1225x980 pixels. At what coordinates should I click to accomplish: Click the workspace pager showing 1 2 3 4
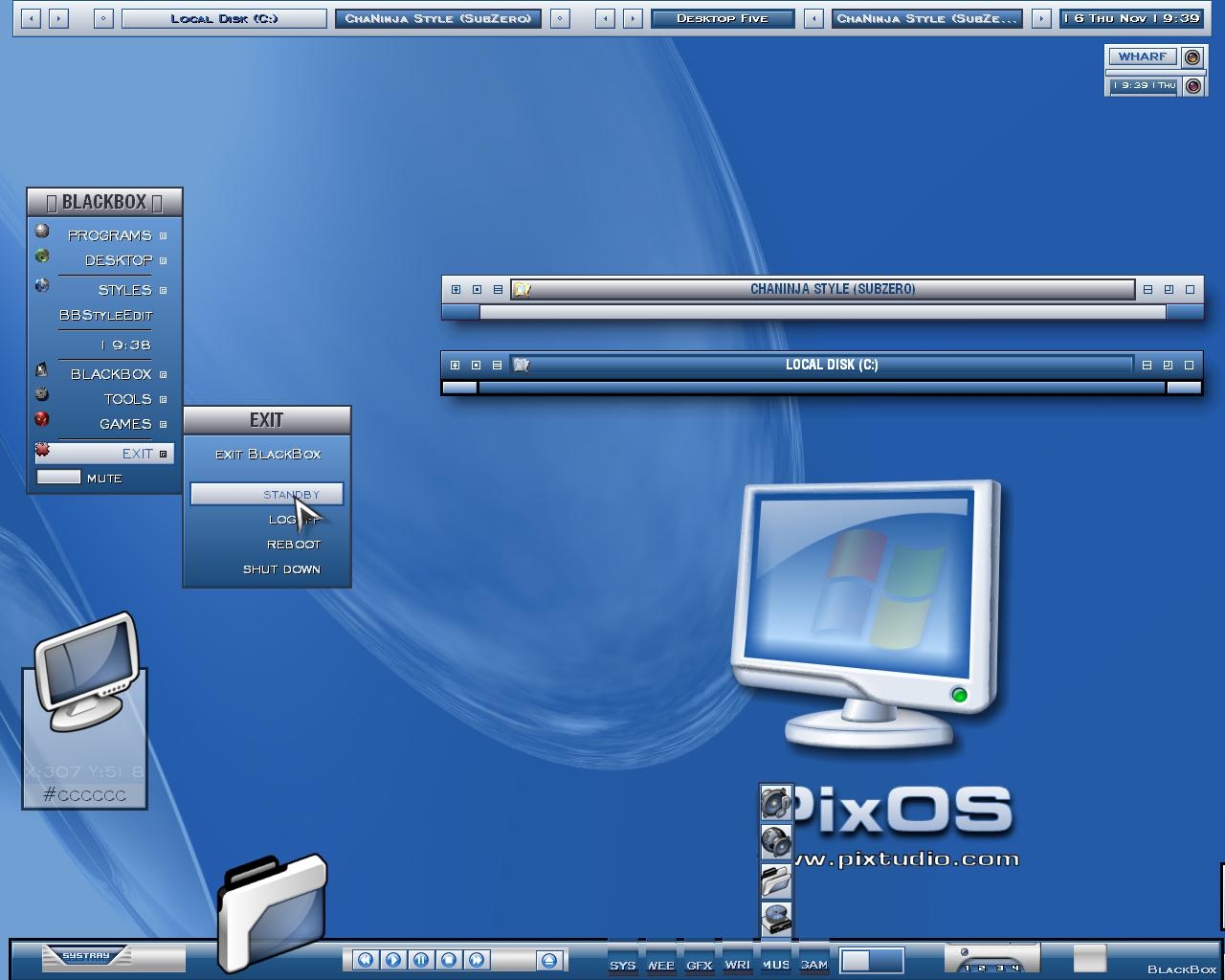(991, 959)
